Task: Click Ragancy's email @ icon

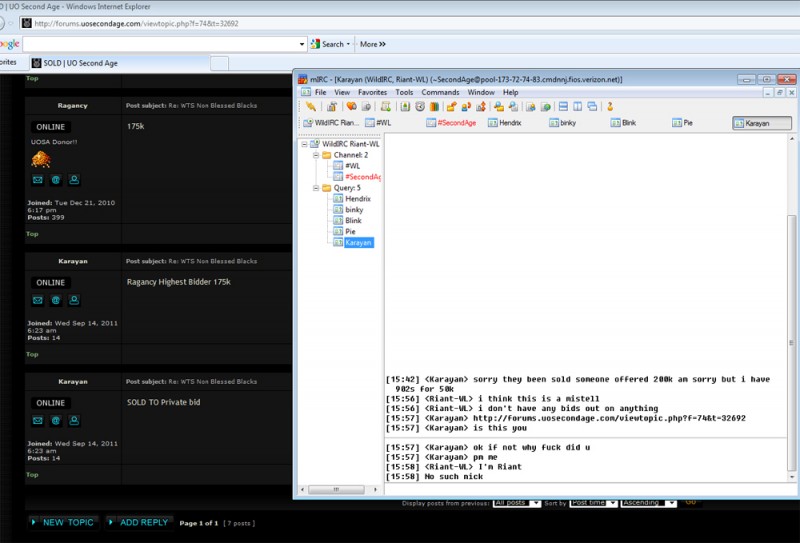Action: [56, 180]
